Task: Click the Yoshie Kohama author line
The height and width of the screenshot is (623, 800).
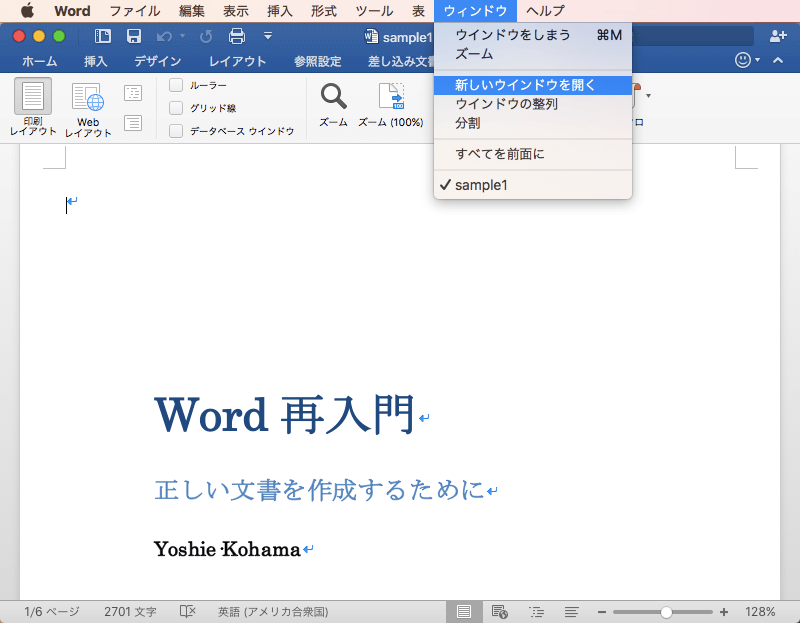Action: coord(227,550)
